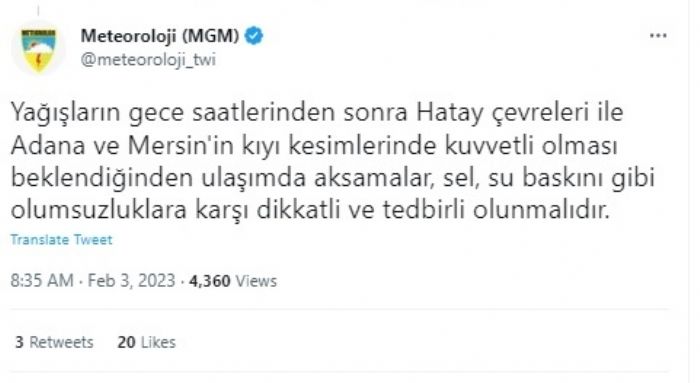Show the 3 Retweets list
The image size is (700, 383).
point(54,342)
